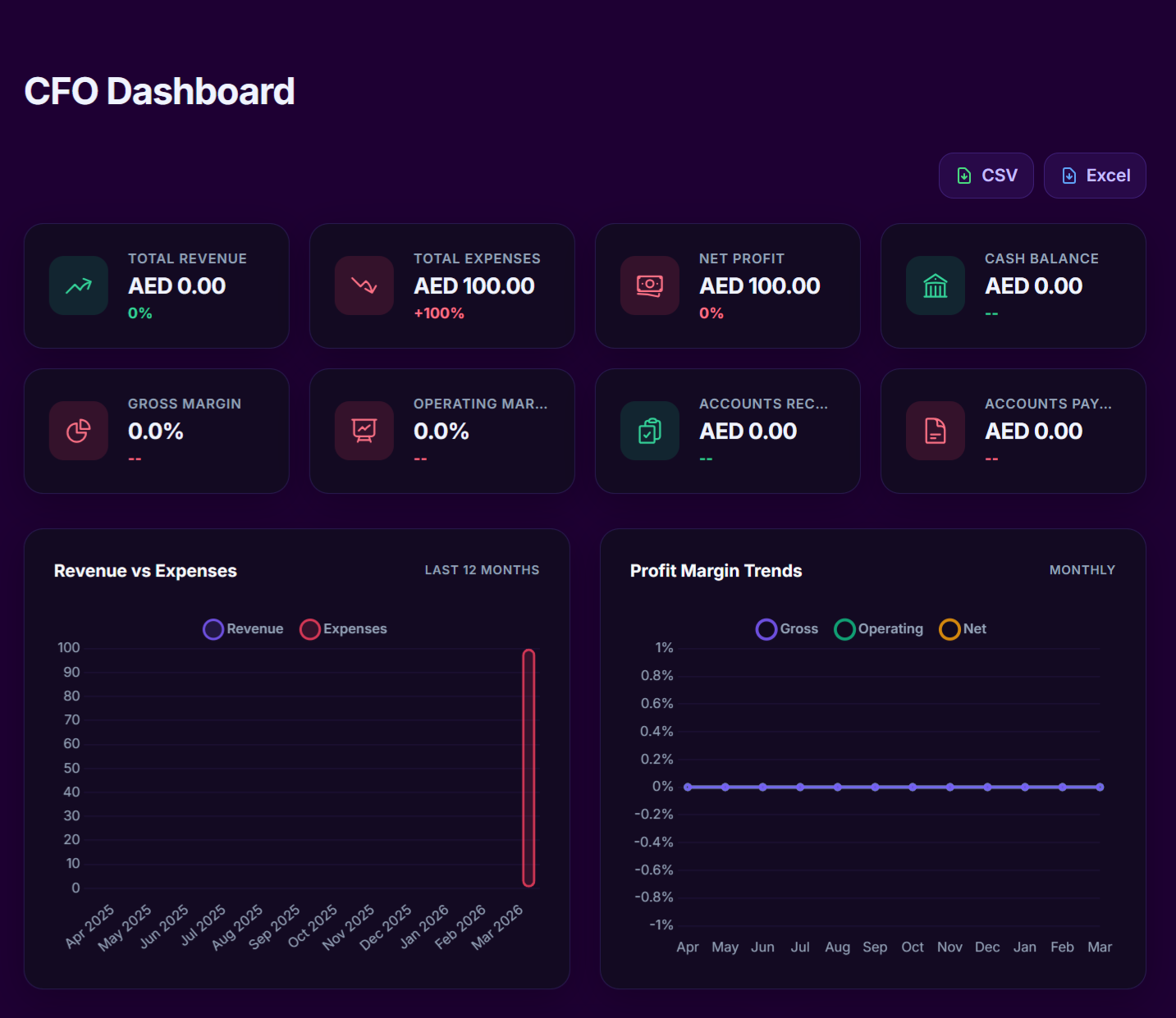Open the LAST 12 MONTHS range selector

click(482, 569)
